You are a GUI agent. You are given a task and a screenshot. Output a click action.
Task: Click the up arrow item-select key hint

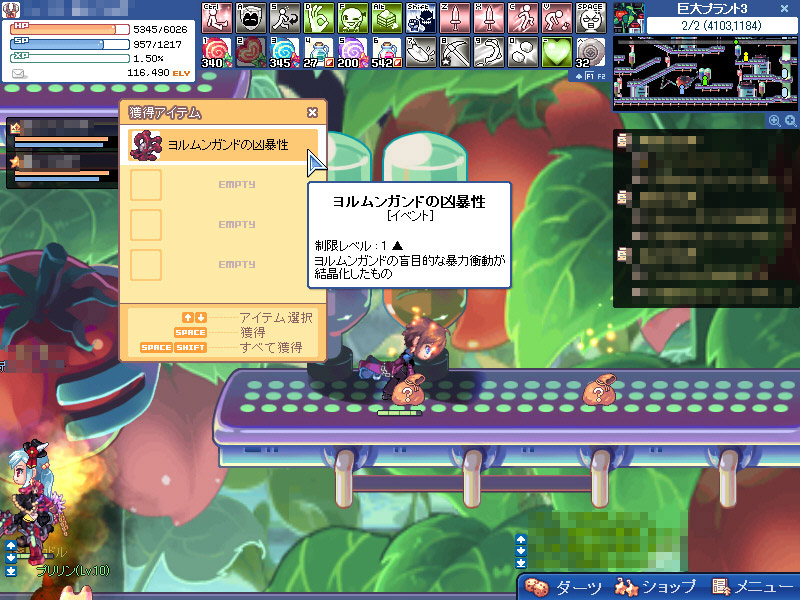pos(188,318)
